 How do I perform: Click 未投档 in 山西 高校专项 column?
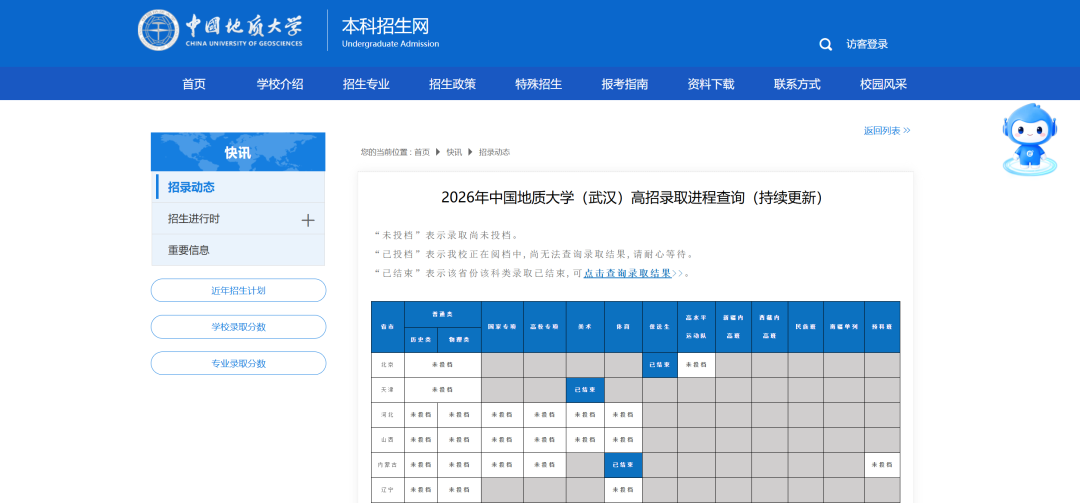click(545, 440)
